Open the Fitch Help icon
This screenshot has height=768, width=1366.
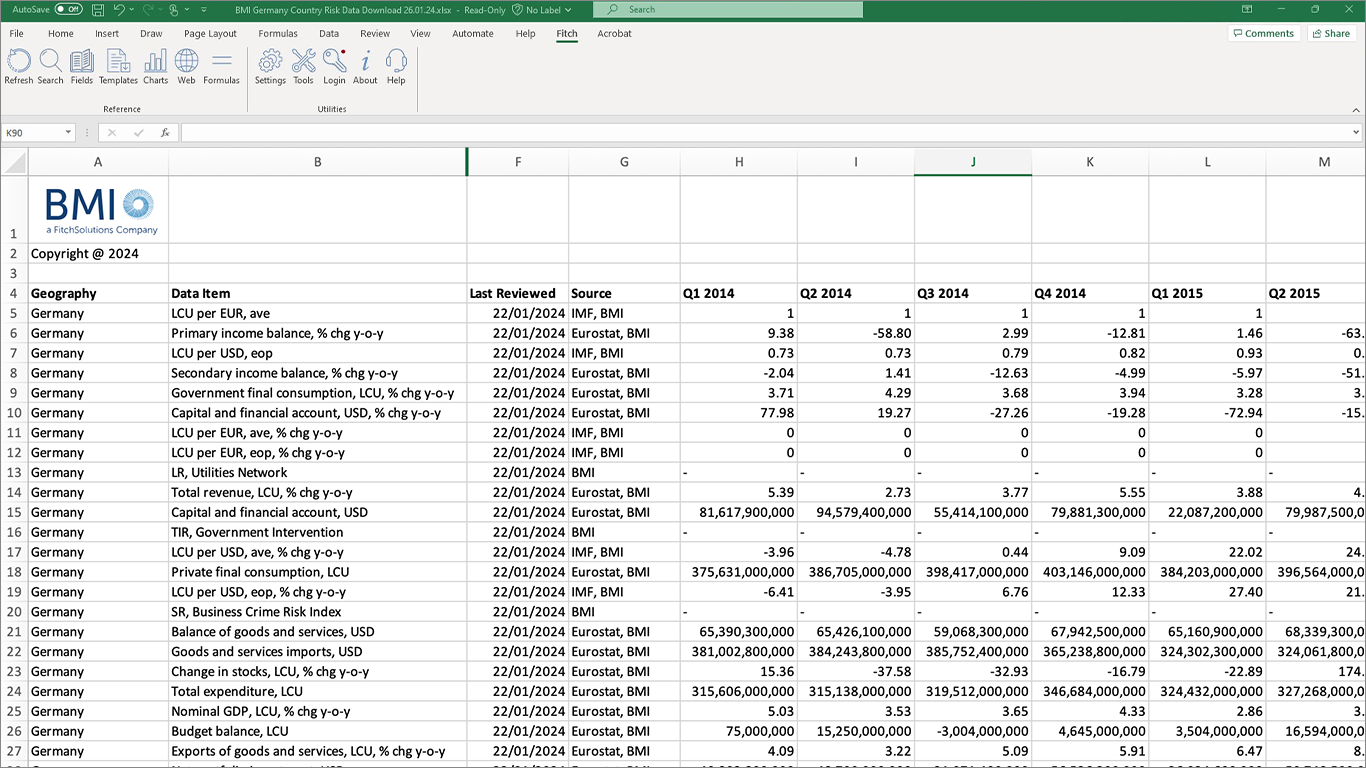396,66
